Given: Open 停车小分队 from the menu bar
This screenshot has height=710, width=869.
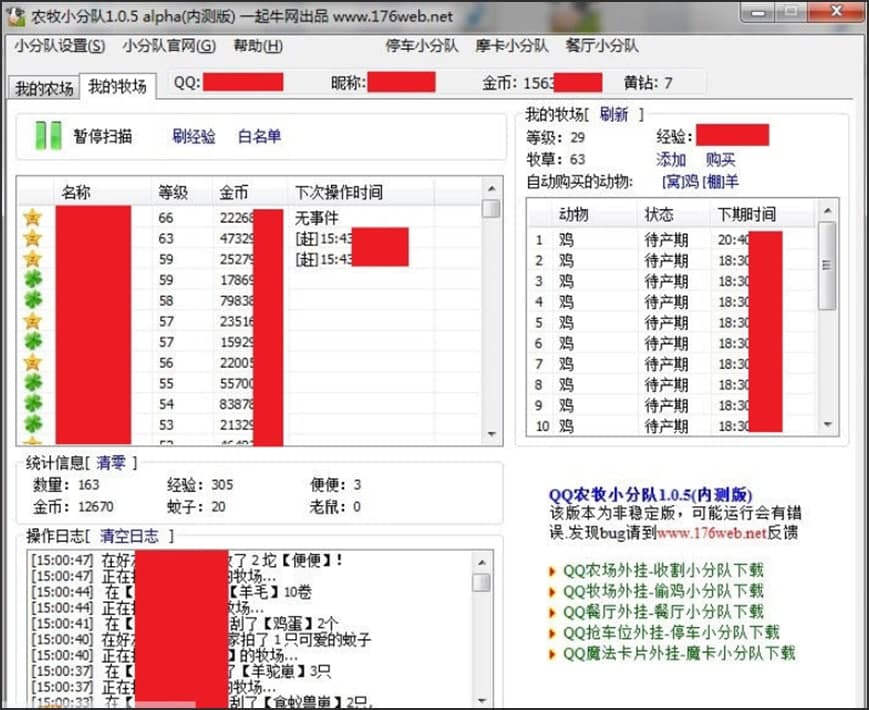Looking at the screenshot, I should click(x=422, y=45).
